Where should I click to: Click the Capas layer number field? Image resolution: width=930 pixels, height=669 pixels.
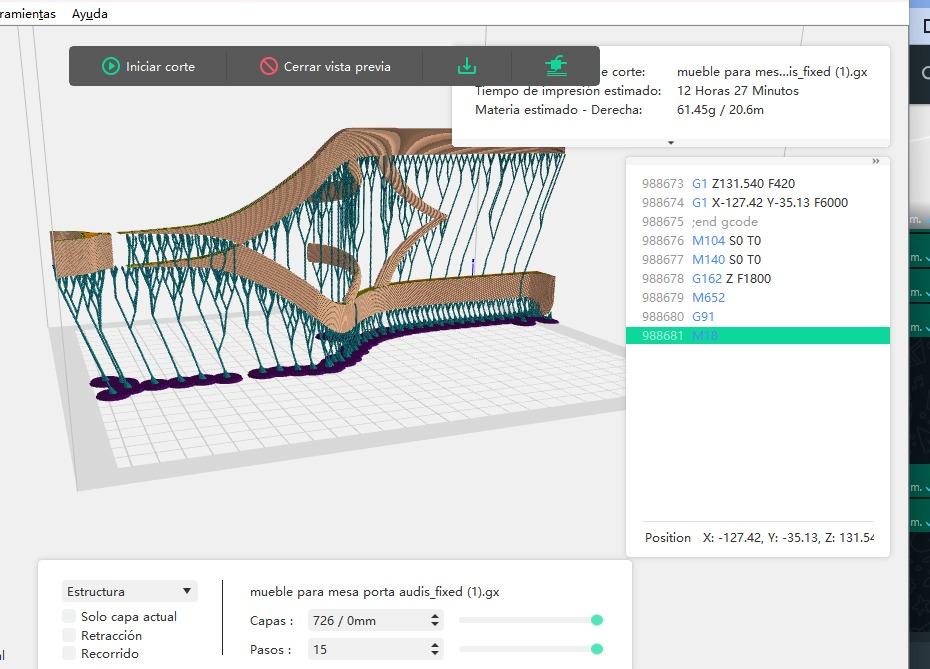(368, 620)
